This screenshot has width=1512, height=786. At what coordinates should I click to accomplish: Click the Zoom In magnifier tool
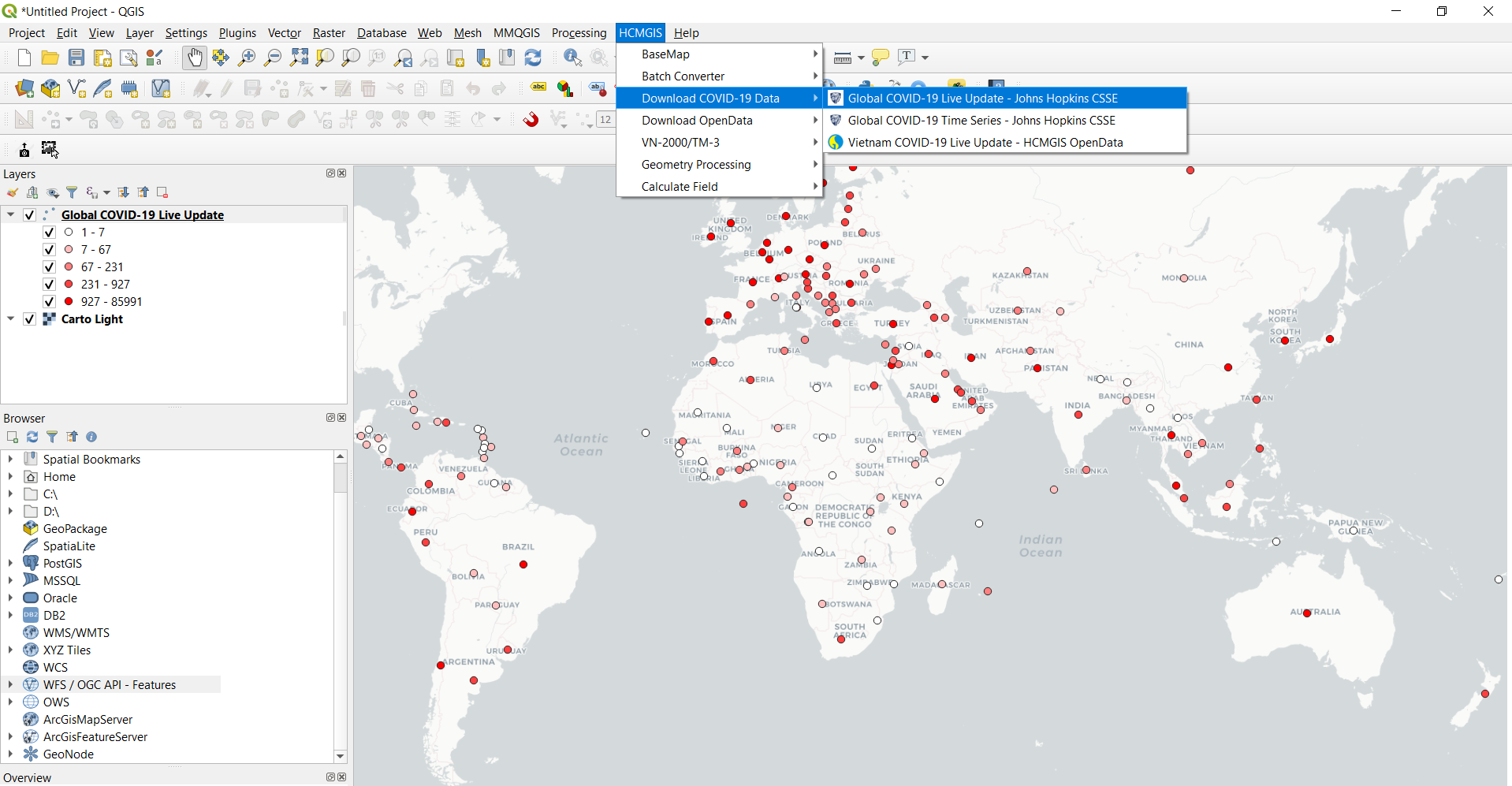pyautogui.click(x=247, y=58)
